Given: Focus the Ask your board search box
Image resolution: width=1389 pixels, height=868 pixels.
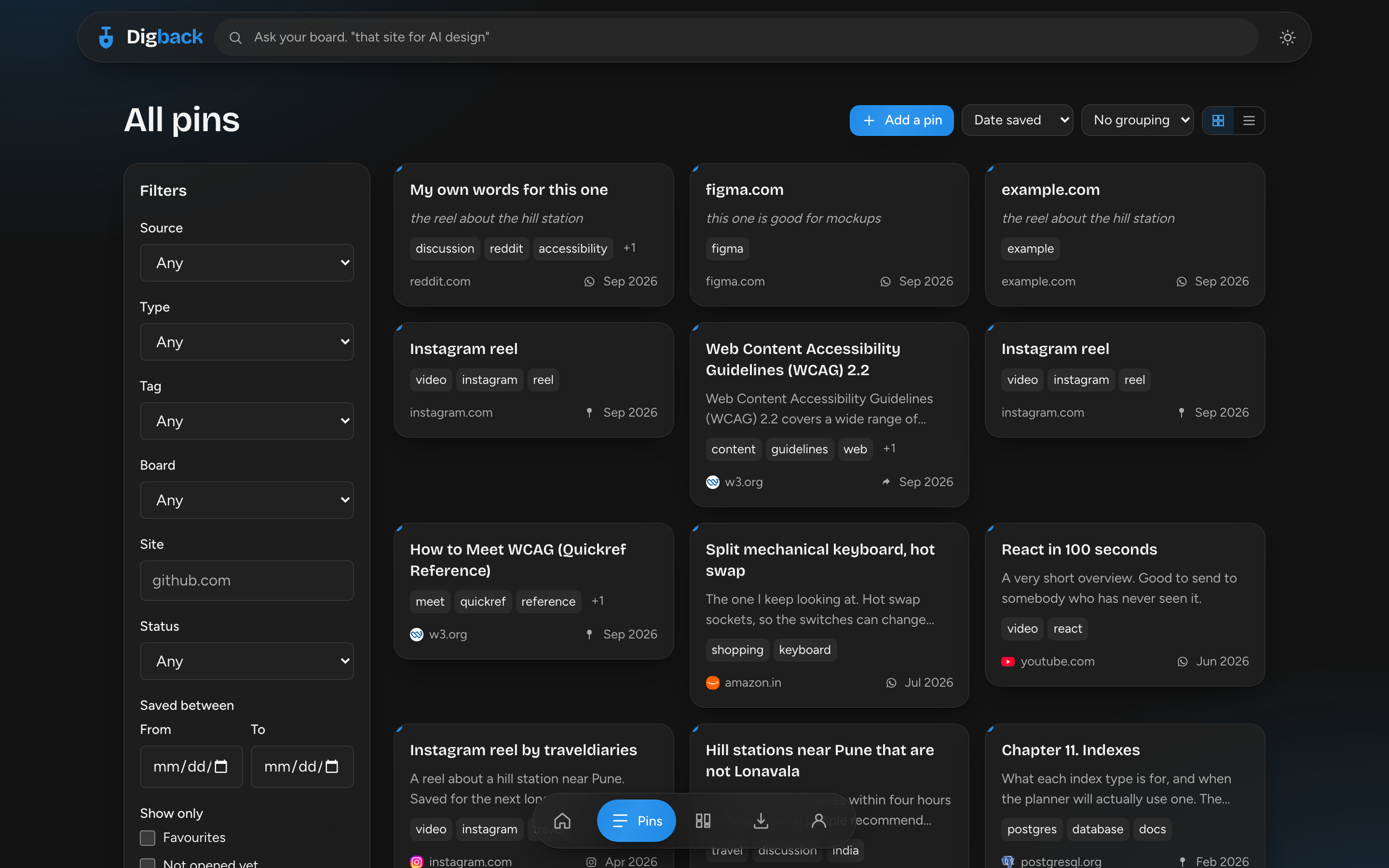Looking at the screenshot, I should point(736,37).
